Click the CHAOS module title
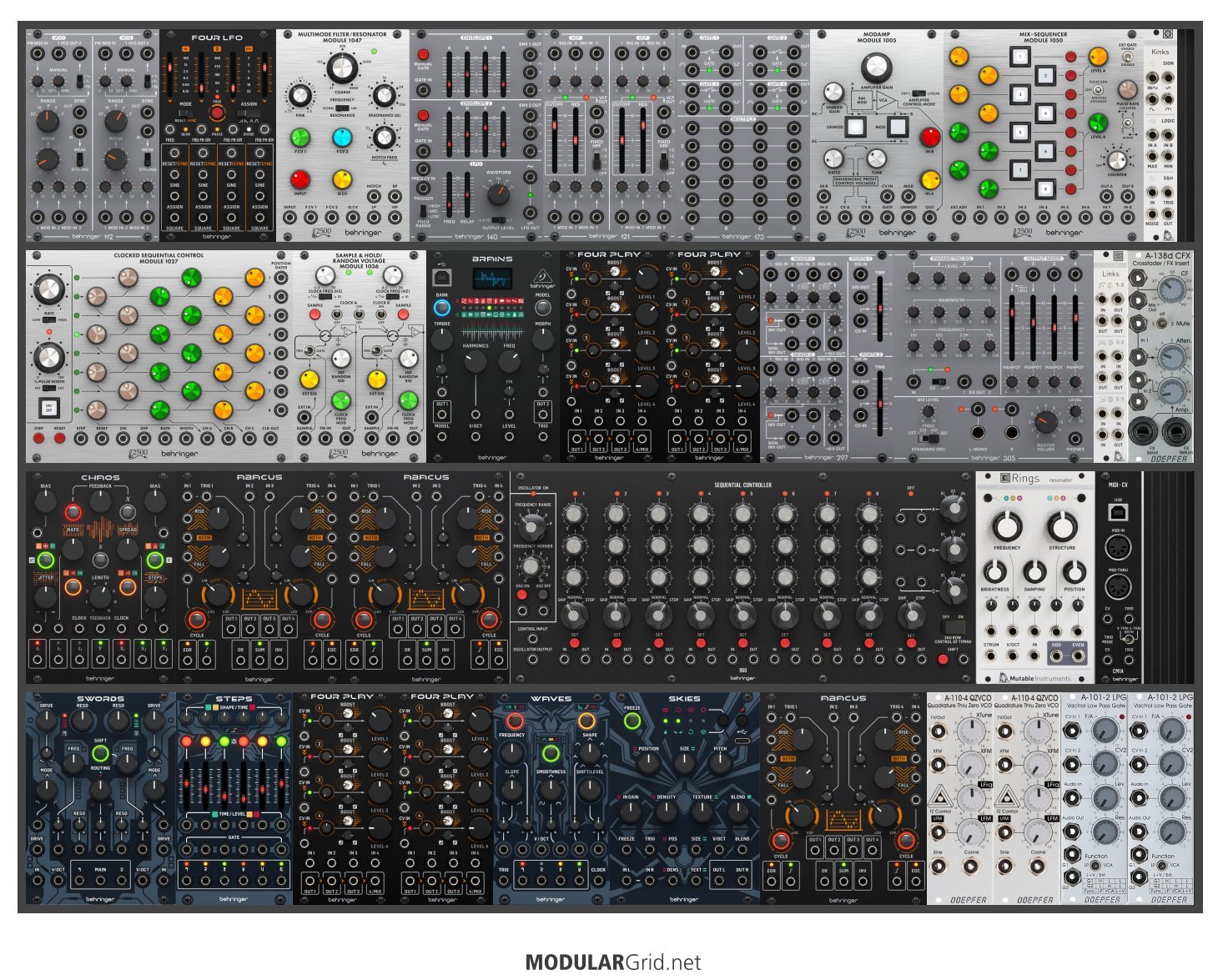Image resolution: width=1228 pixels, height=980 pixels. tap(100, 478)
